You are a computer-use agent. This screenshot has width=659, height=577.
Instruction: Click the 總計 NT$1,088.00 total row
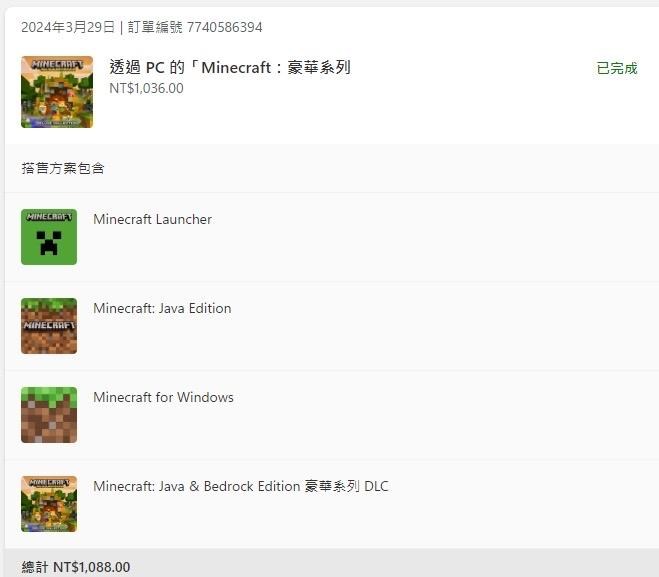tap(332, 563)
